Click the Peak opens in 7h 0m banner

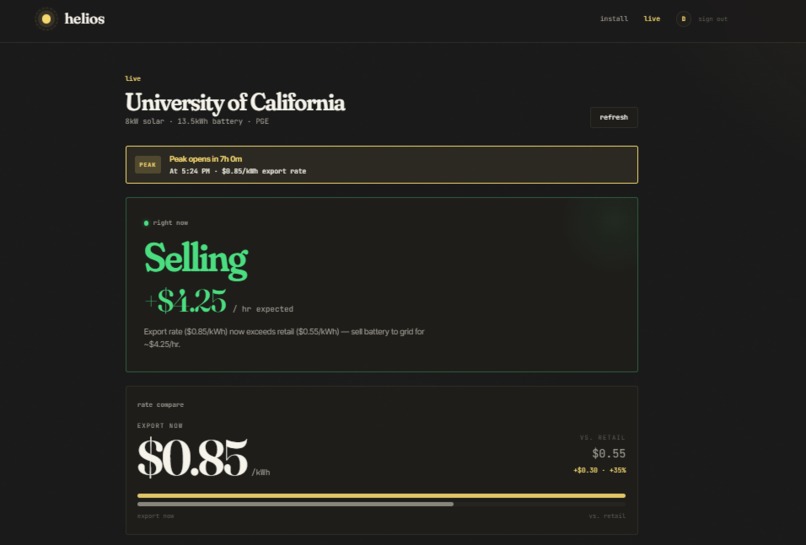pyautogui.click(x=381, y=165)
